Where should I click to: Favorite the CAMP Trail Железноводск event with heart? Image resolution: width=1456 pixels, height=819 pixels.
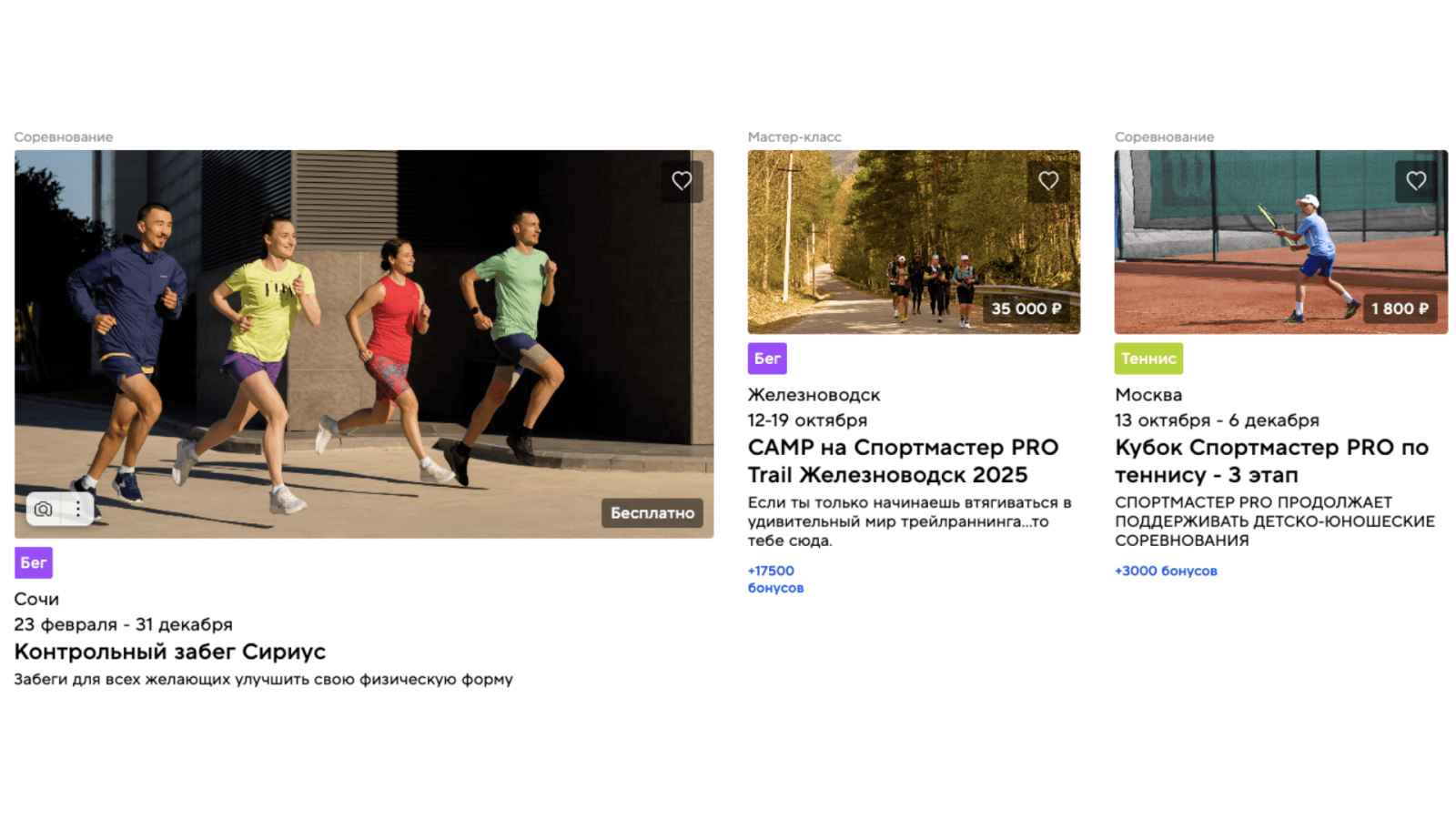pos(1048,181)
